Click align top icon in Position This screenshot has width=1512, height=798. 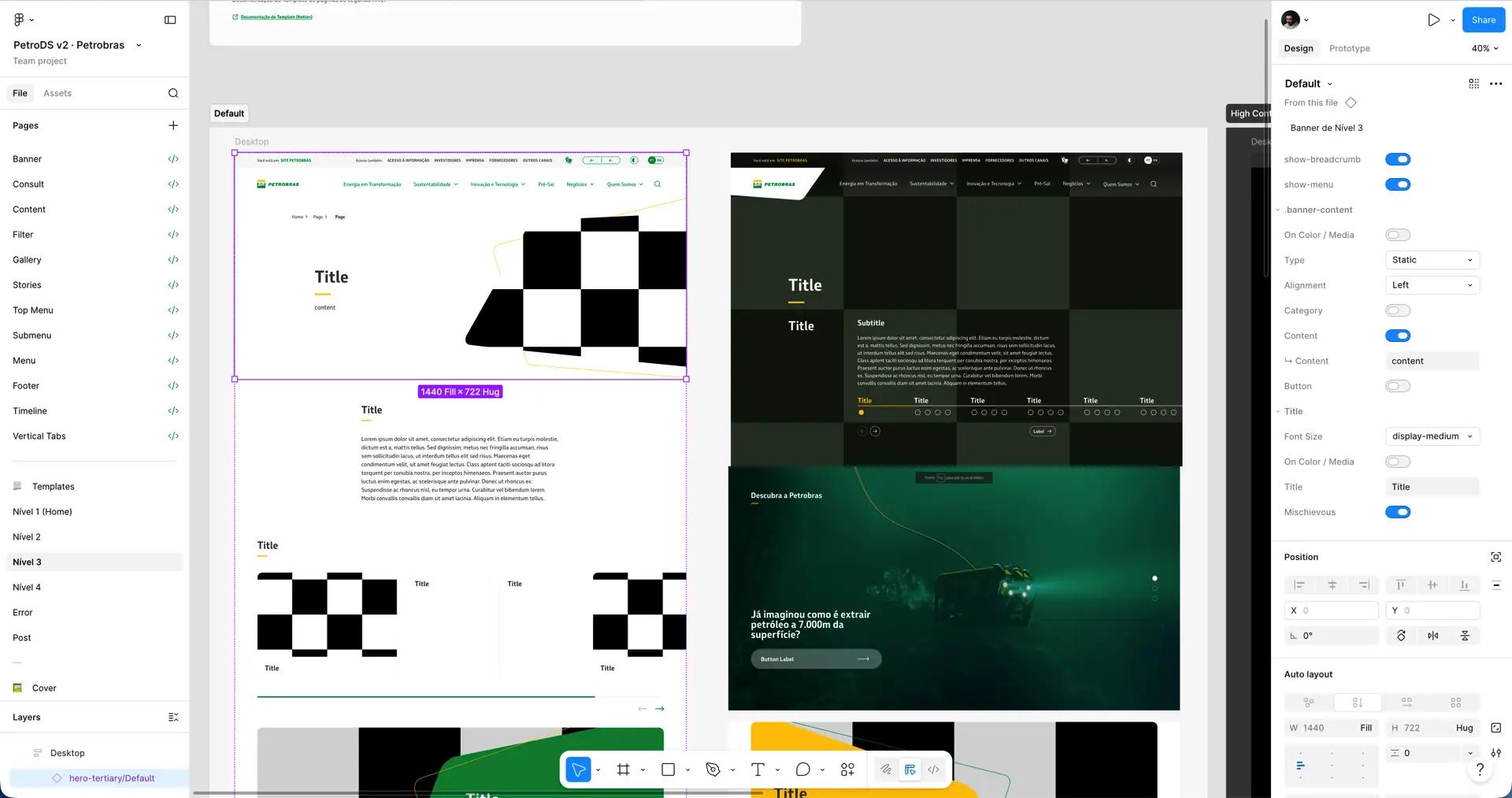1400,585
